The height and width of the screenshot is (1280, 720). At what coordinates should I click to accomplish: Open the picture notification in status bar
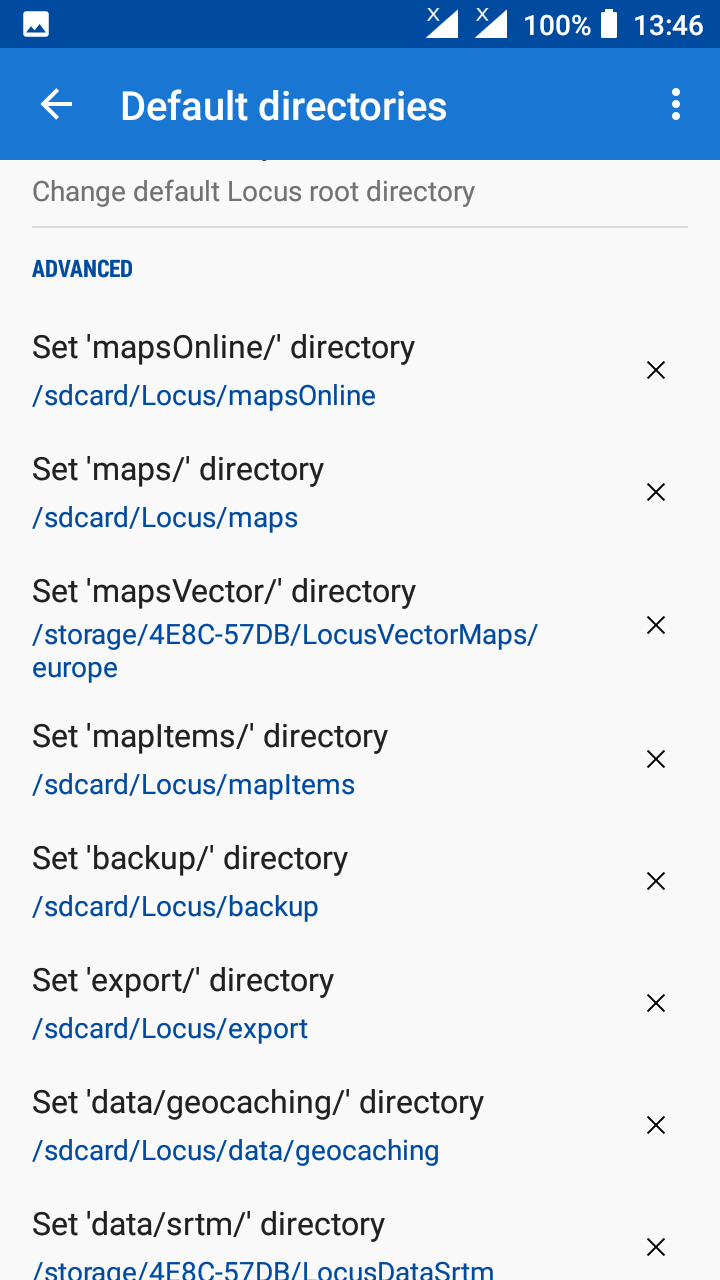click(36, 25)
